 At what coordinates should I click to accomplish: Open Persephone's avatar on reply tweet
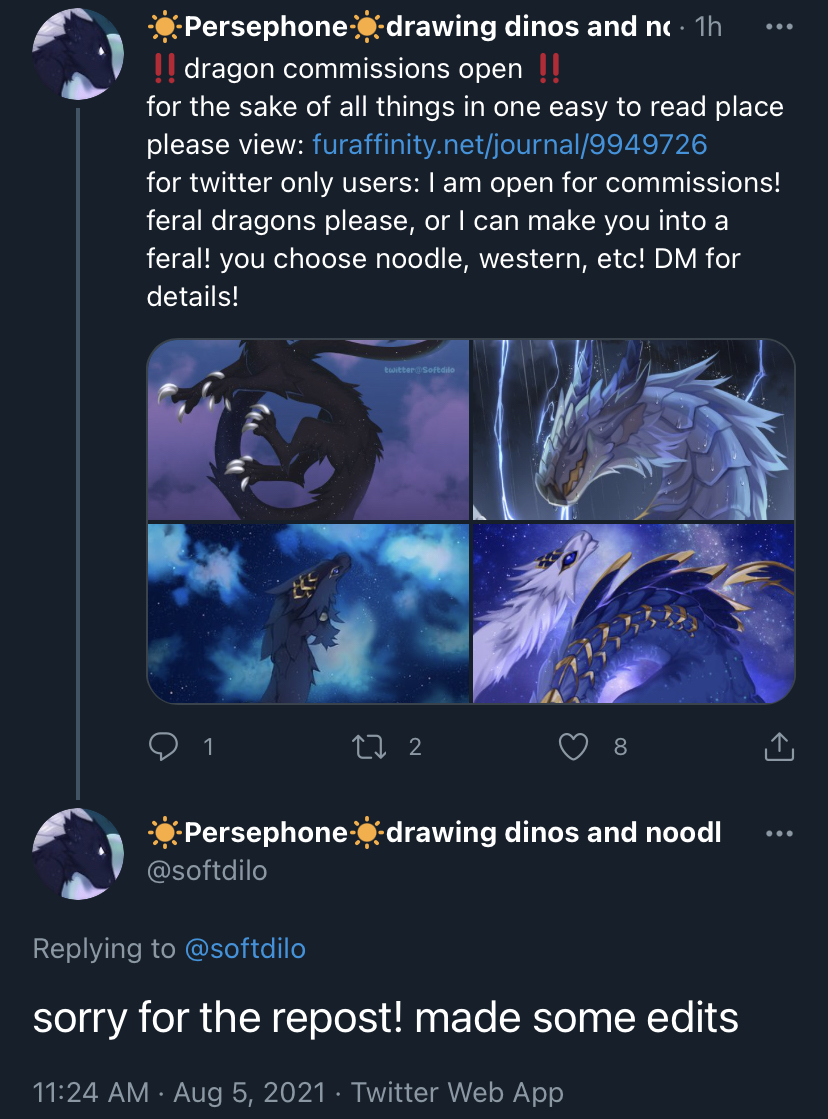coord(78,854)
